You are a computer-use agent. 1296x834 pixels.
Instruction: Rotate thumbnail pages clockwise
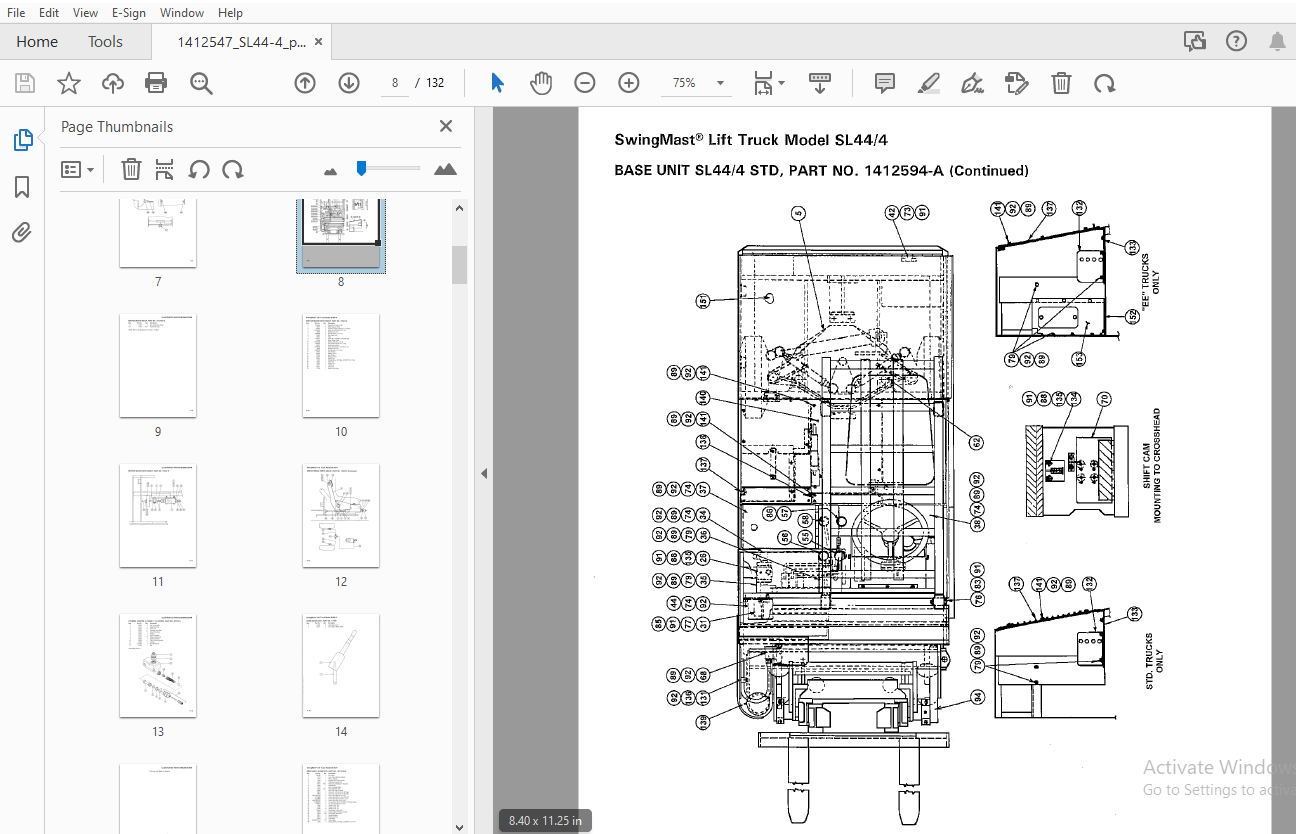(233, 169)
